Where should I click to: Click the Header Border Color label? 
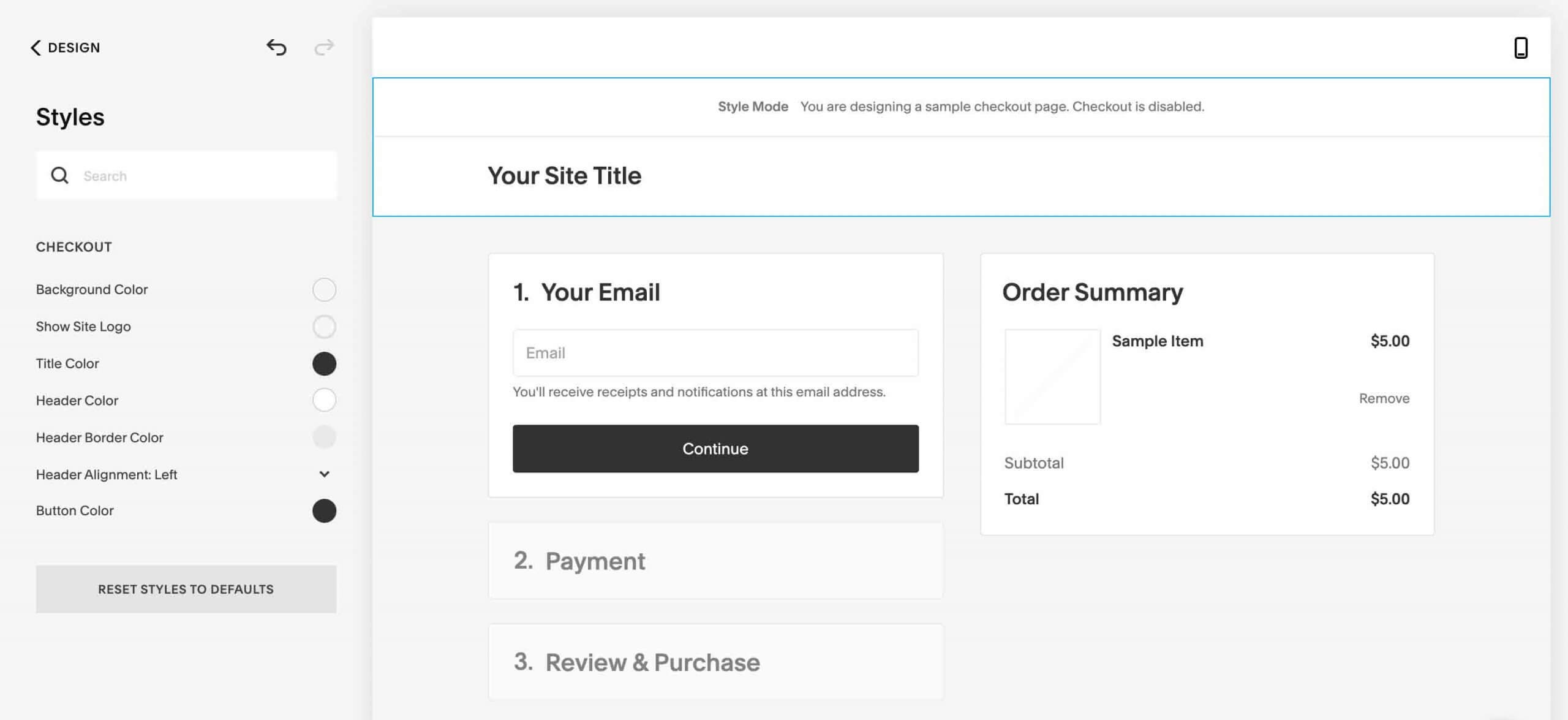100,438
